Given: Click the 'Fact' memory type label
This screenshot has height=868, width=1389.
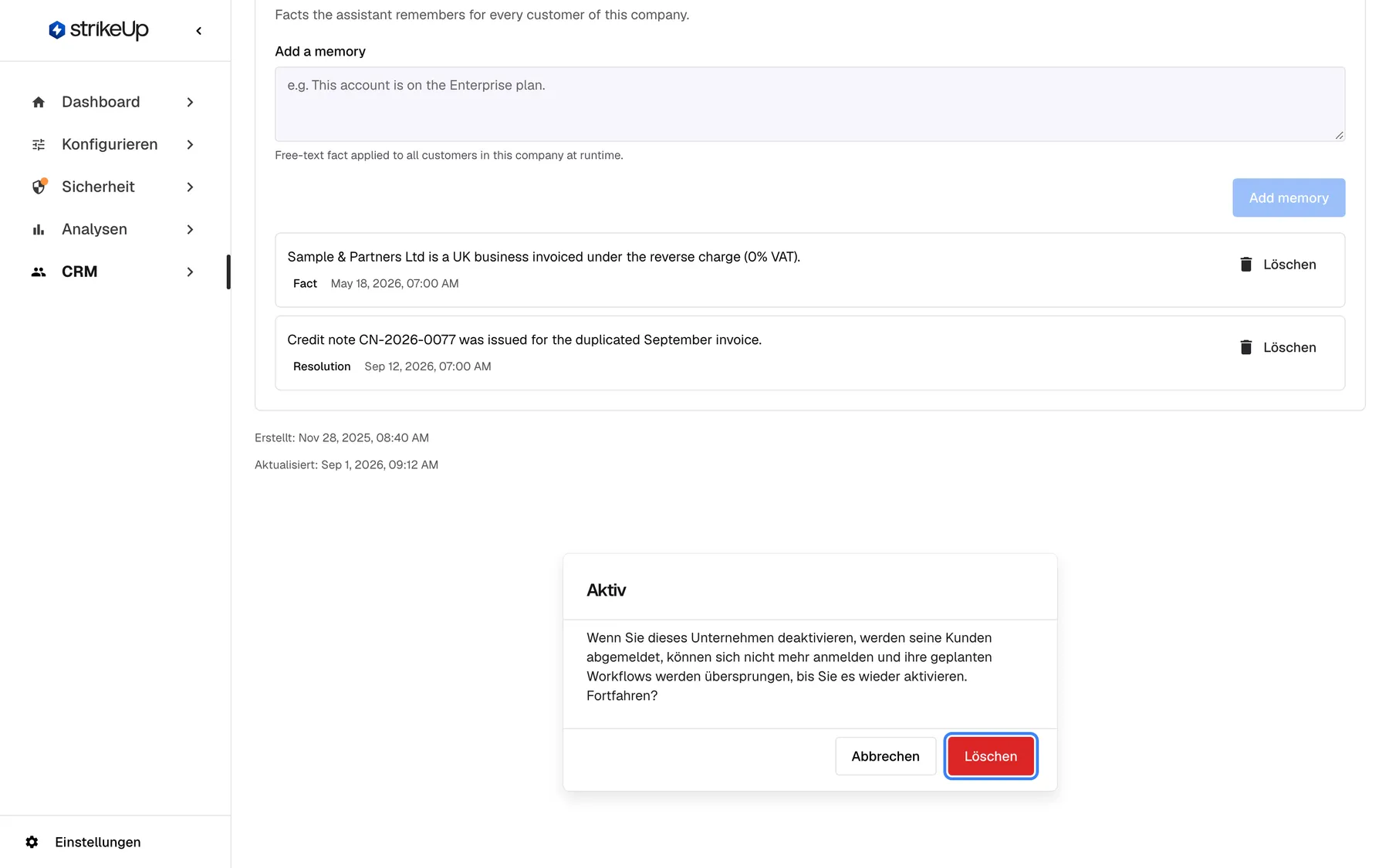Looking at the screenshot, I should pos(305,283).
